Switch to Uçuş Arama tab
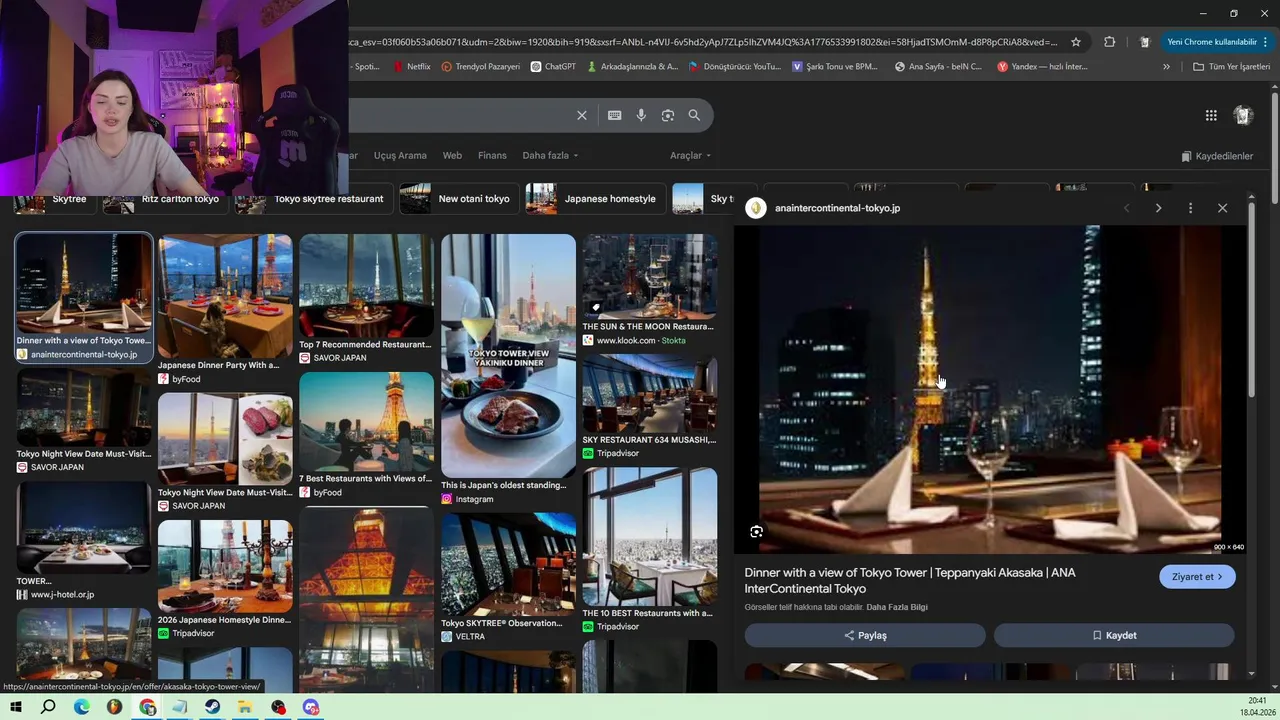Viewport: 1280px width, 720px height. 400,156
